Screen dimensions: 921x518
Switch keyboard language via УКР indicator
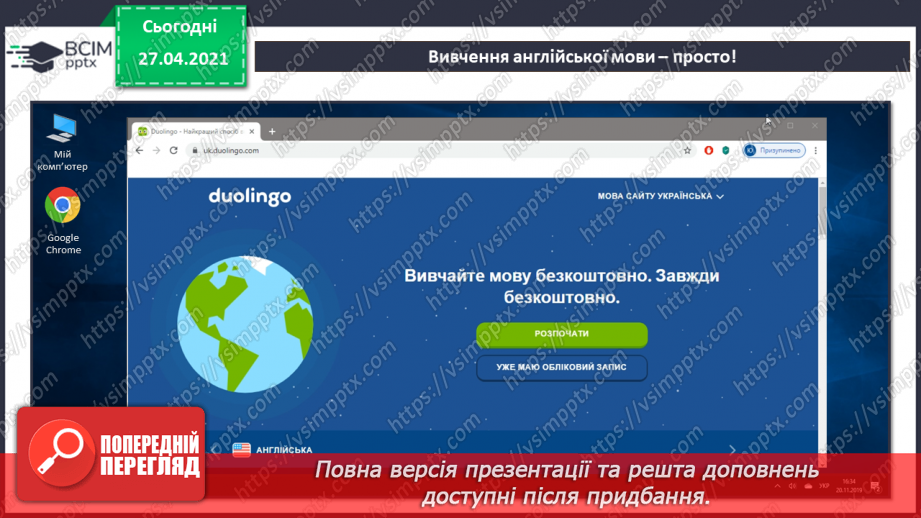point(824,486)
